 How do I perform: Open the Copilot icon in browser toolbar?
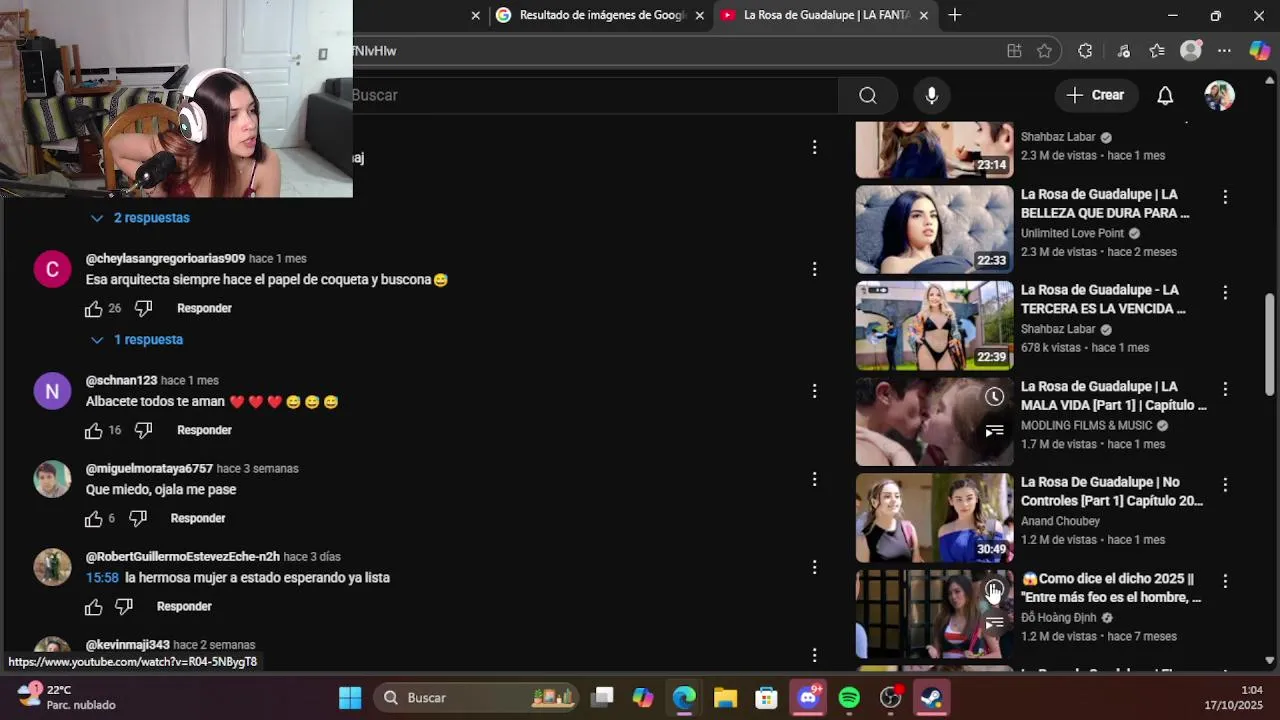click(x=1259, y=51)
